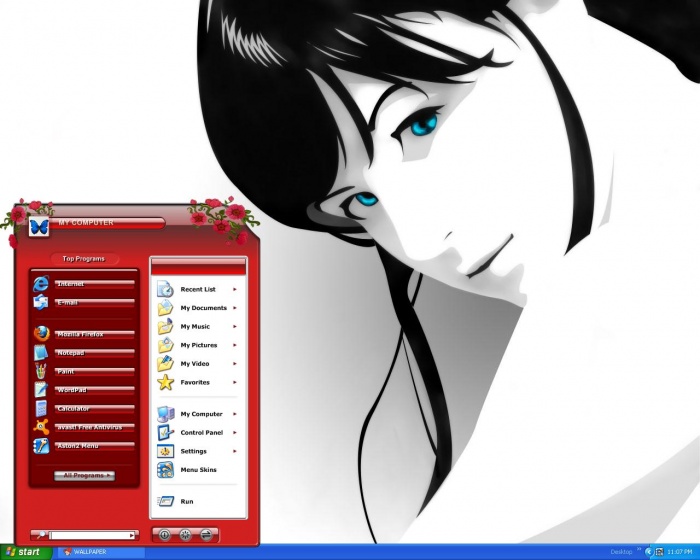This screenshot has height=560, width=700.
Task: Click the Aston2 Menu icon
Action: pyautogui.click(x=41, y=446)
